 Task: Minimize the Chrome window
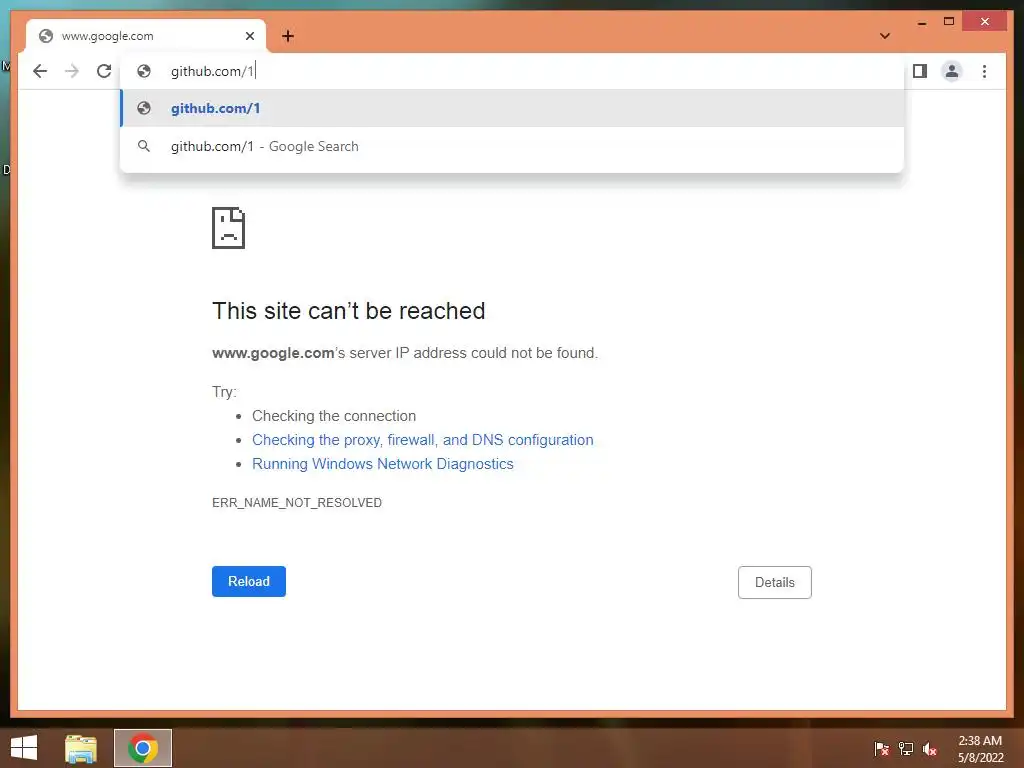coord(921,23)
